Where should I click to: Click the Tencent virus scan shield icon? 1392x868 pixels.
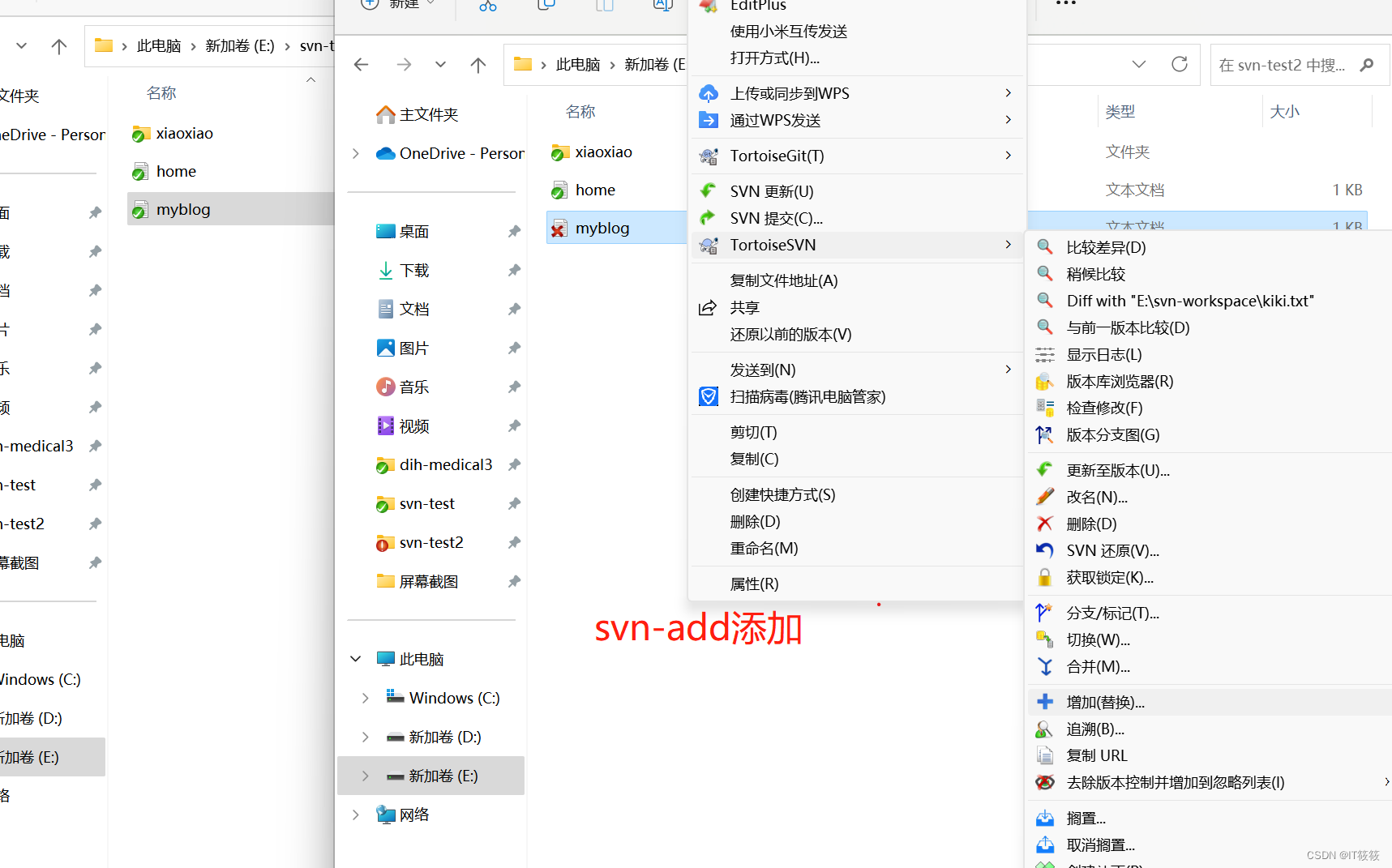(709, 396)
